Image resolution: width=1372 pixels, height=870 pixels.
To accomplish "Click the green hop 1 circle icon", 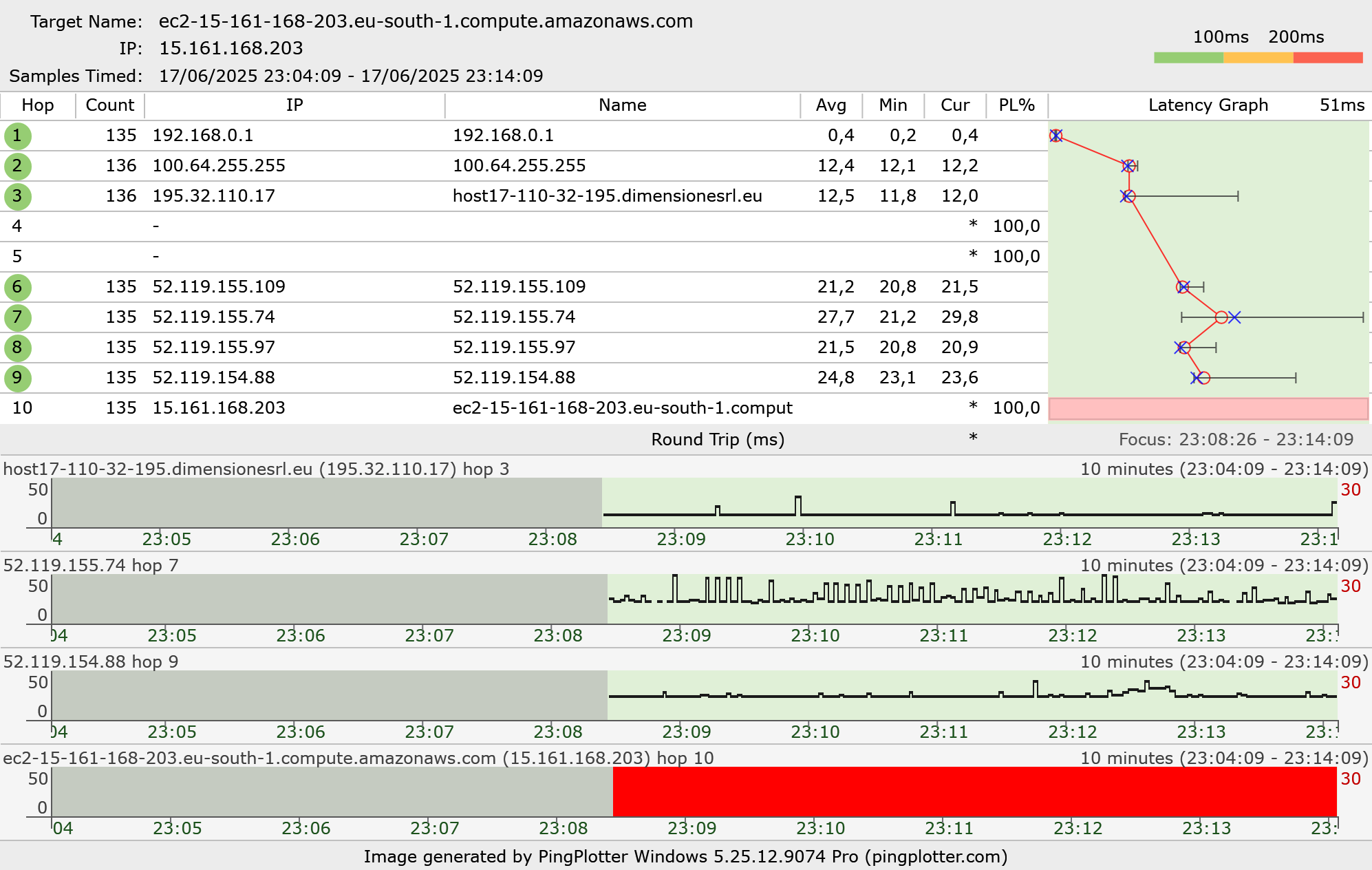I will coord(17,136).
